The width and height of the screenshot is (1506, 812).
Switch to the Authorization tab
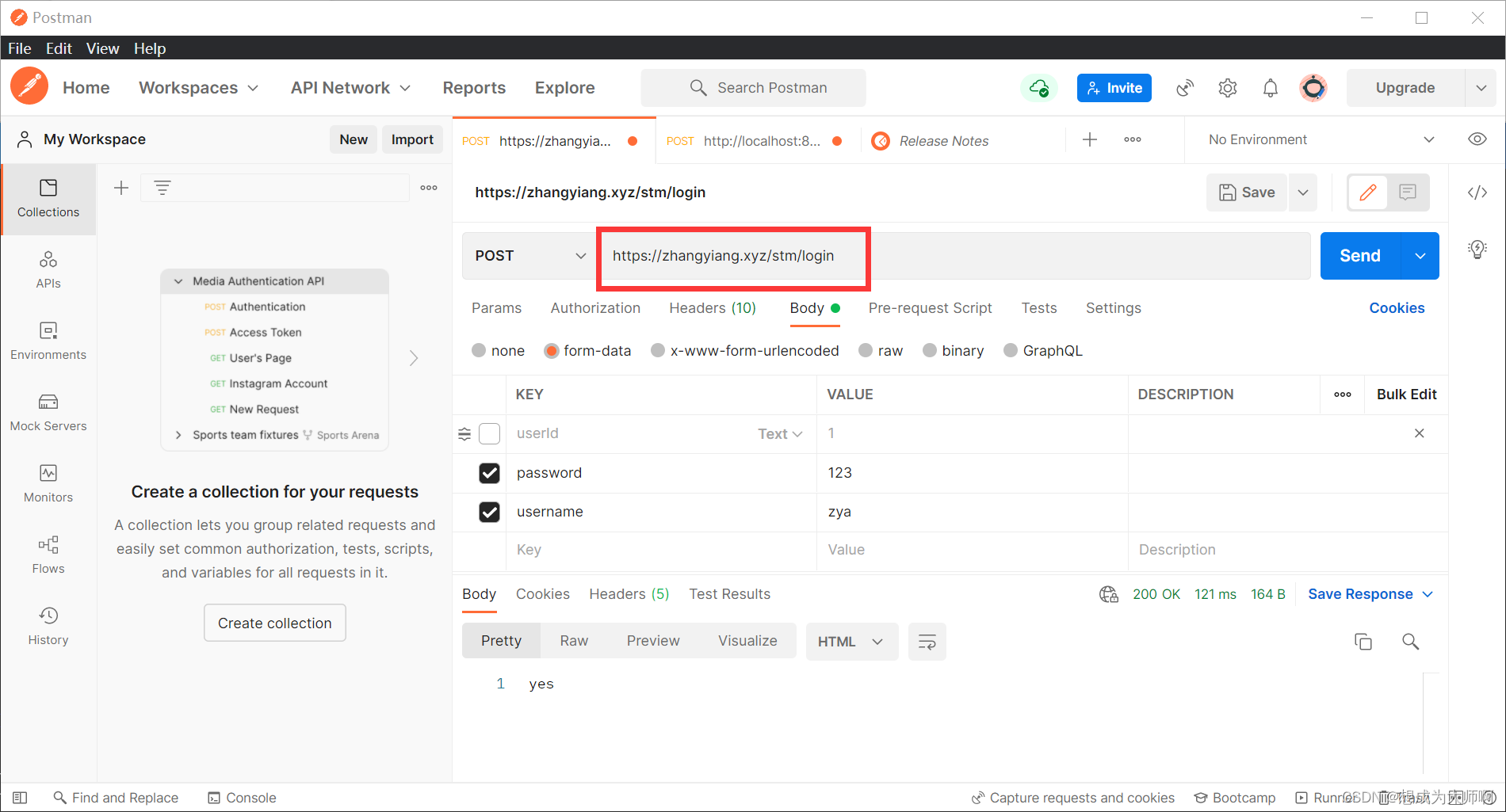click(x=595, y=308)
